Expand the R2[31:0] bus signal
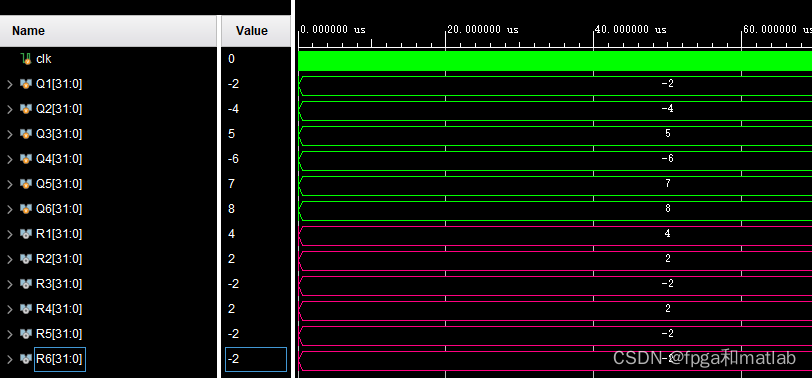This screenshot has height=378, width=812. (x=10, y=259)
